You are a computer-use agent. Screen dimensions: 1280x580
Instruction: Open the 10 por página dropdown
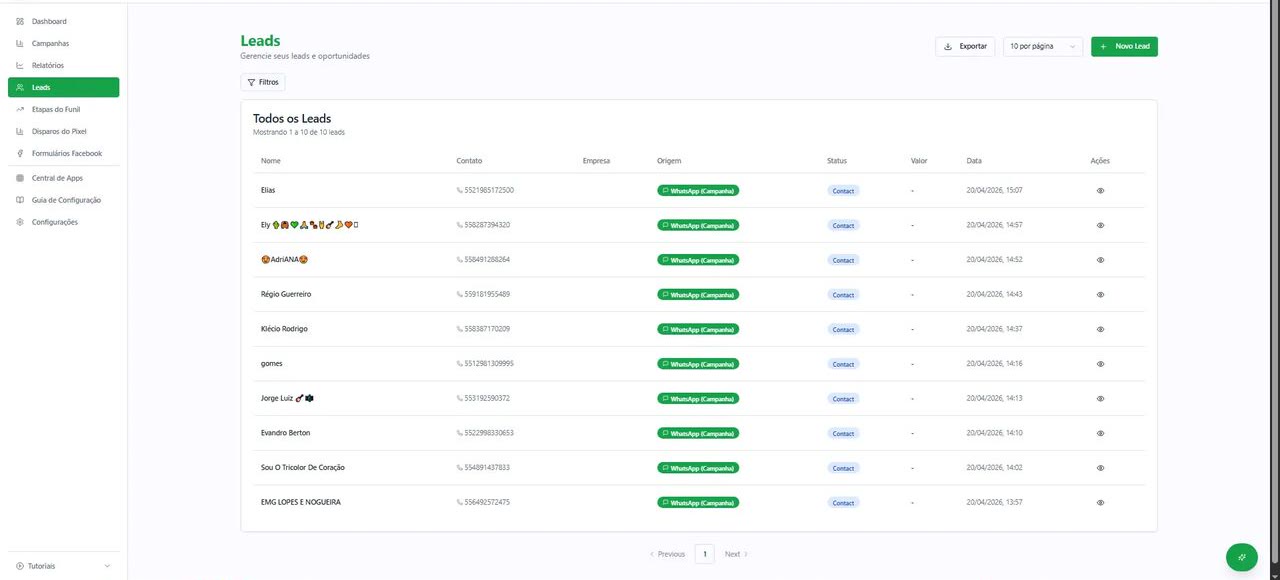pyautogui.click(x=1043, y=46)
